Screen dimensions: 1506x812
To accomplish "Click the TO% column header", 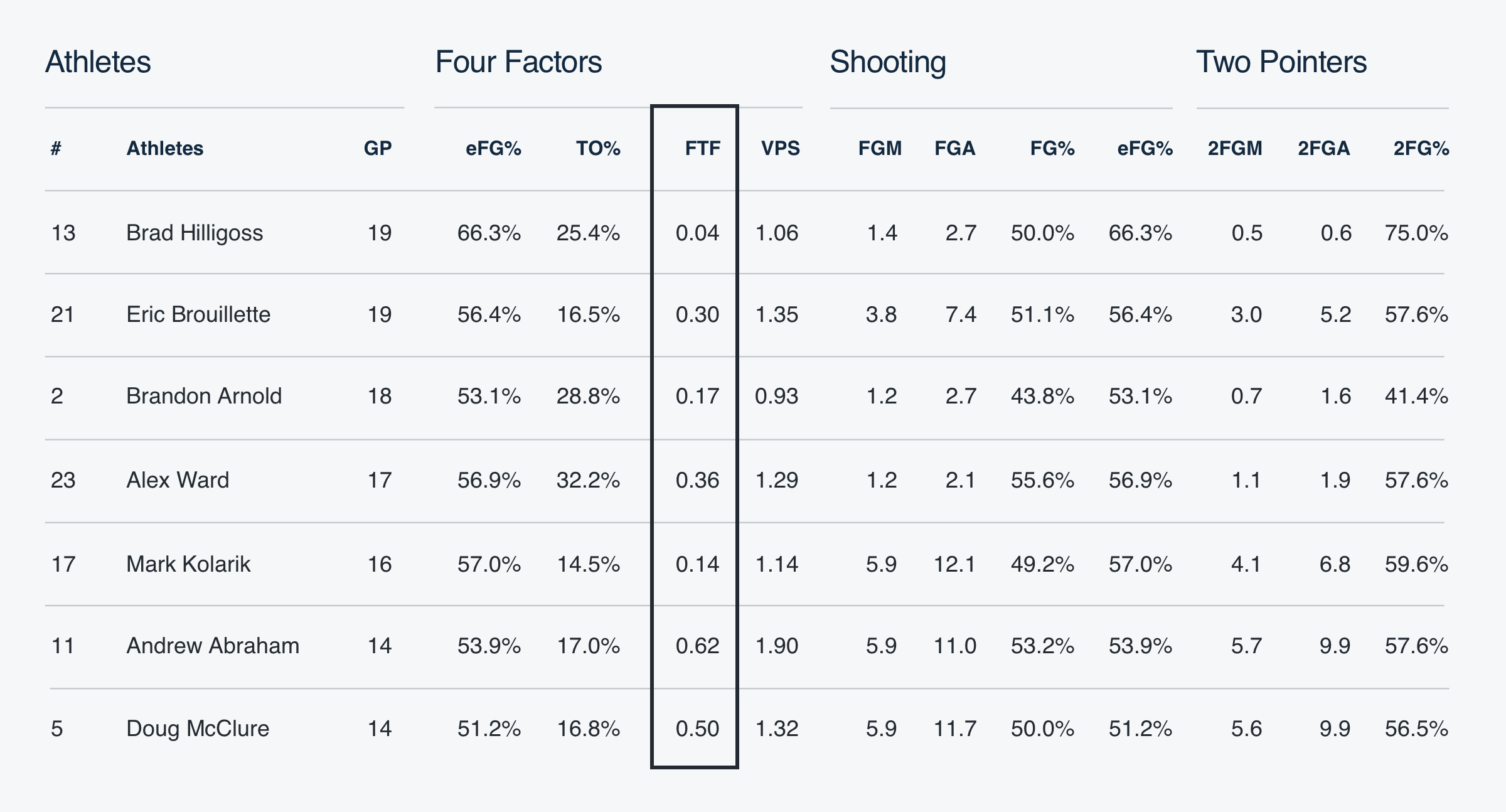I will click(x=598, y=149).
